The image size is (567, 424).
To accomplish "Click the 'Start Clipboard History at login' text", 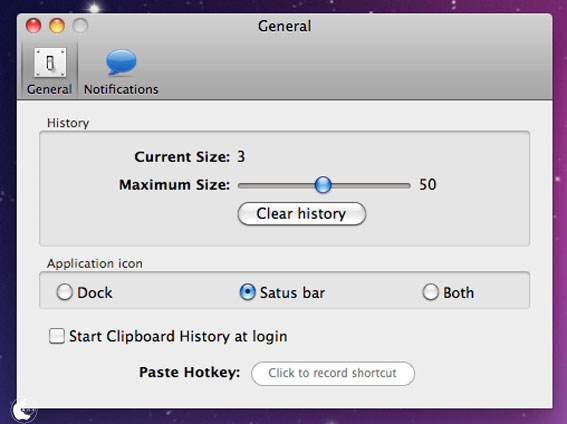I will click(x=178, y=336).
